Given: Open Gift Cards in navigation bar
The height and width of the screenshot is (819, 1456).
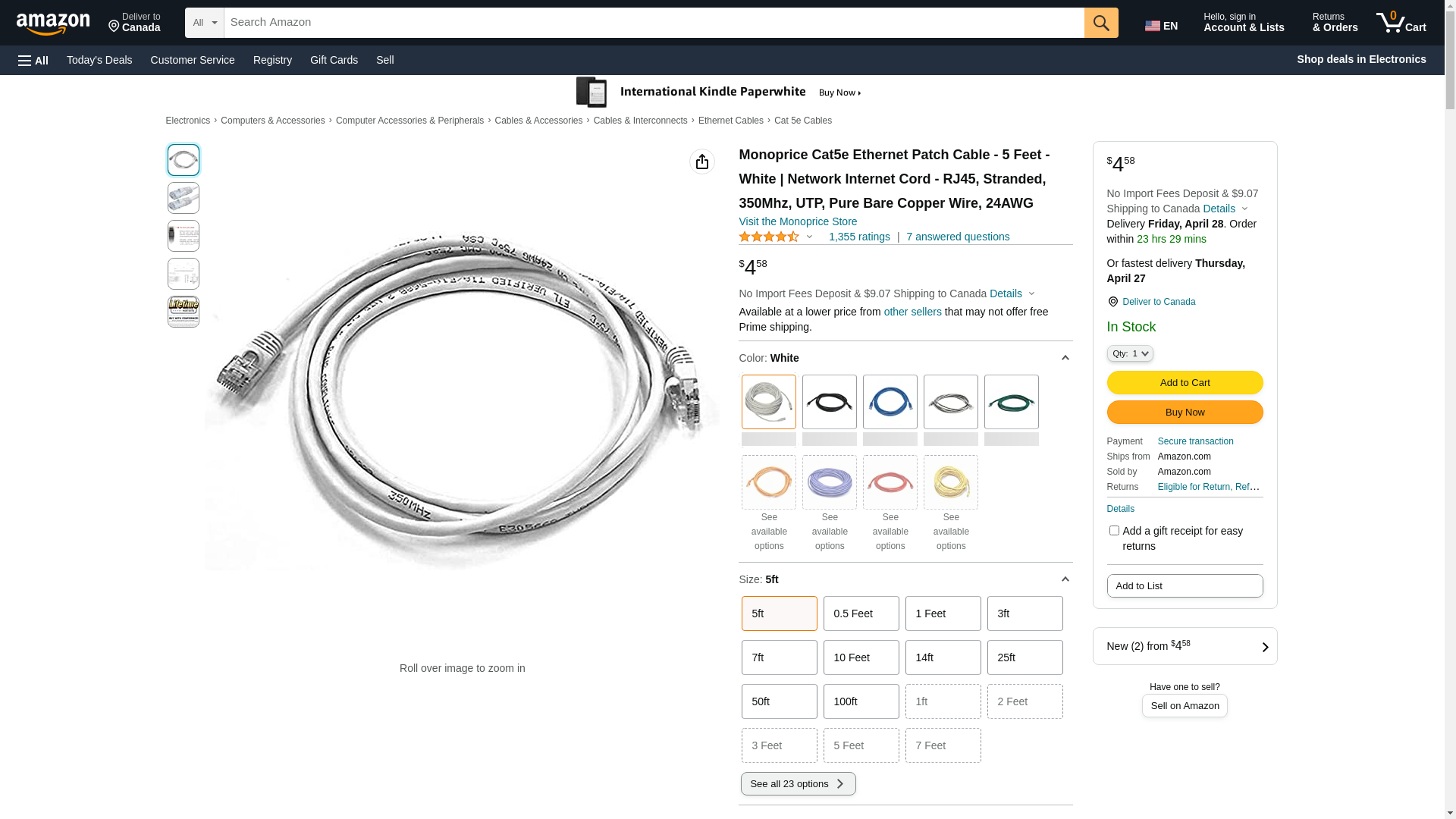Looking at the screenshot, I should [x=334, y=60].
